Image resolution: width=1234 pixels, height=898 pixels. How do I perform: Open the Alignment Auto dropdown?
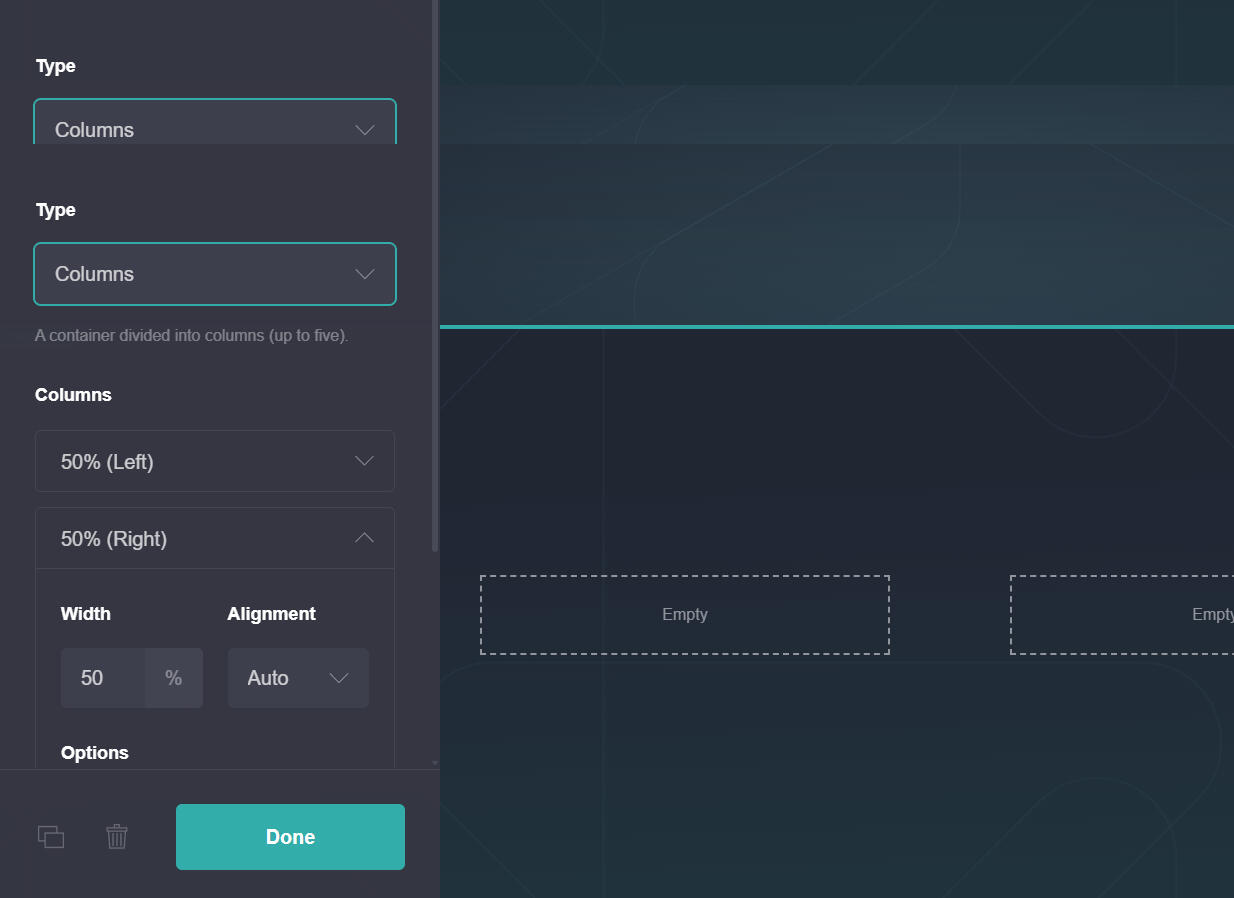tap(298, 678)
